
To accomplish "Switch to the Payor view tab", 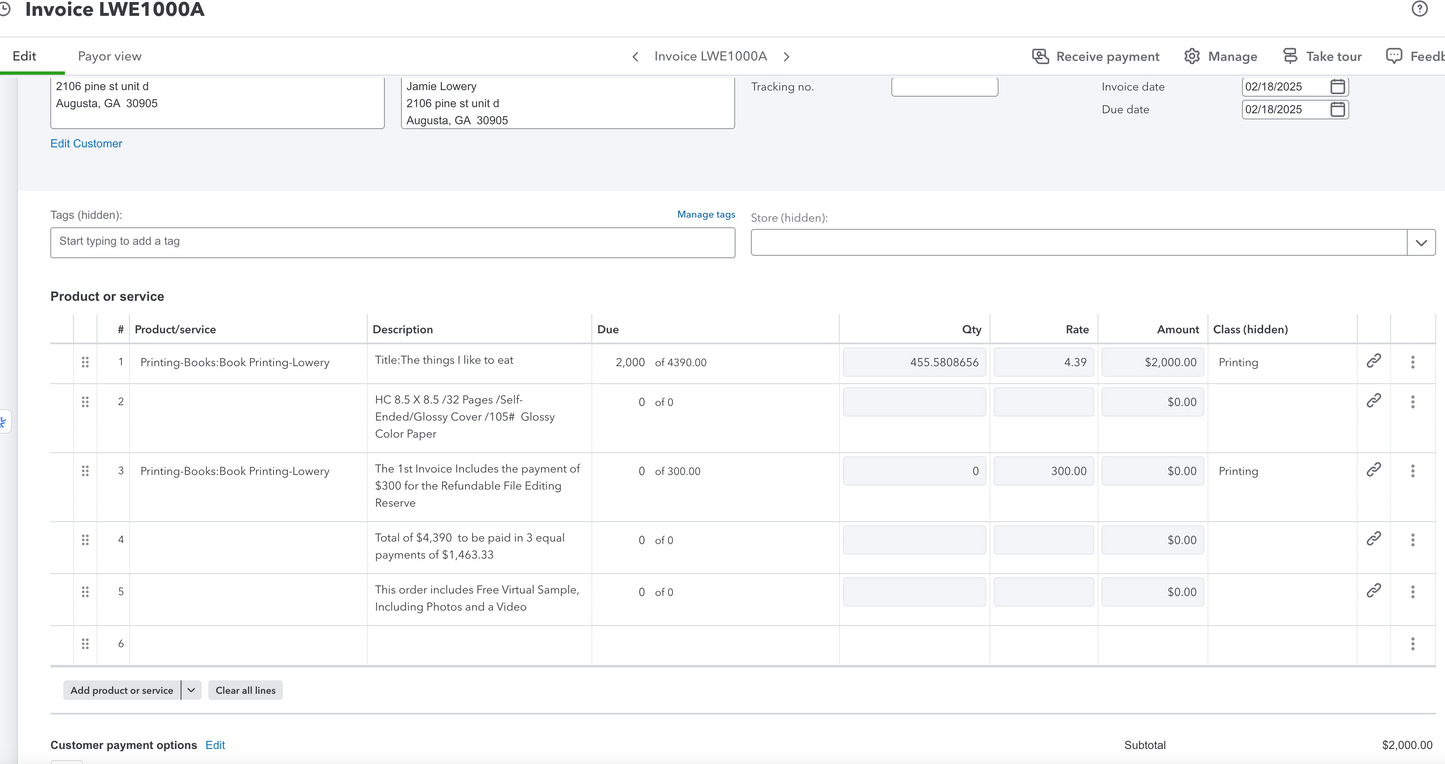I will (x=110, y=56).
